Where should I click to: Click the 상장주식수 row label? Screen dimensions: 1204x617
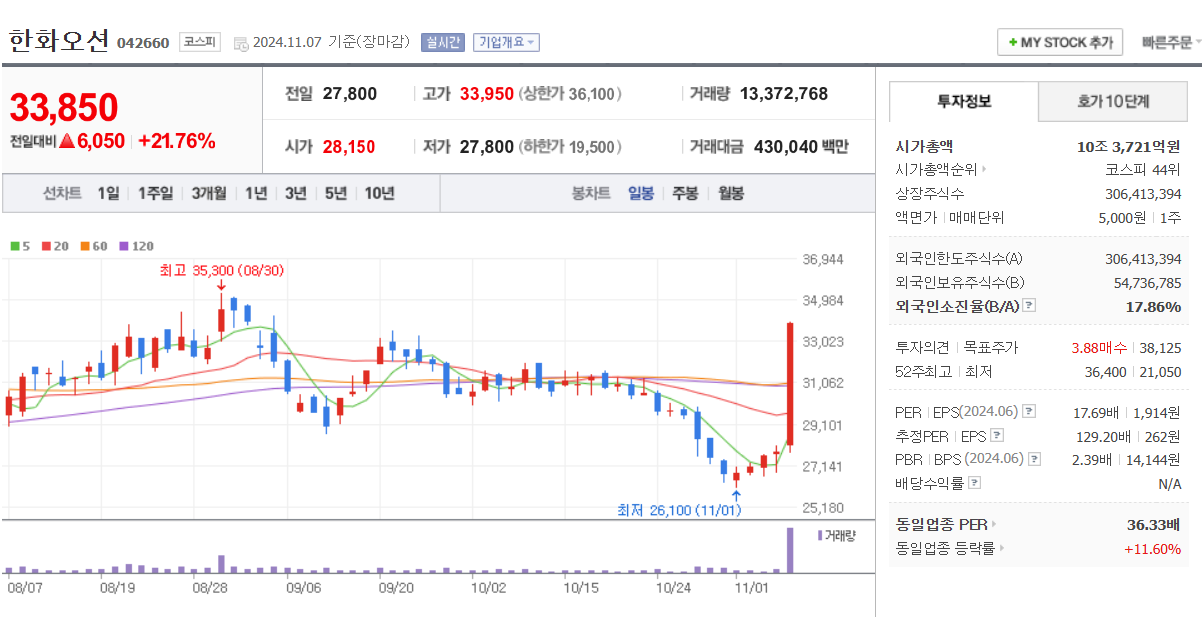tap(930, 194)
